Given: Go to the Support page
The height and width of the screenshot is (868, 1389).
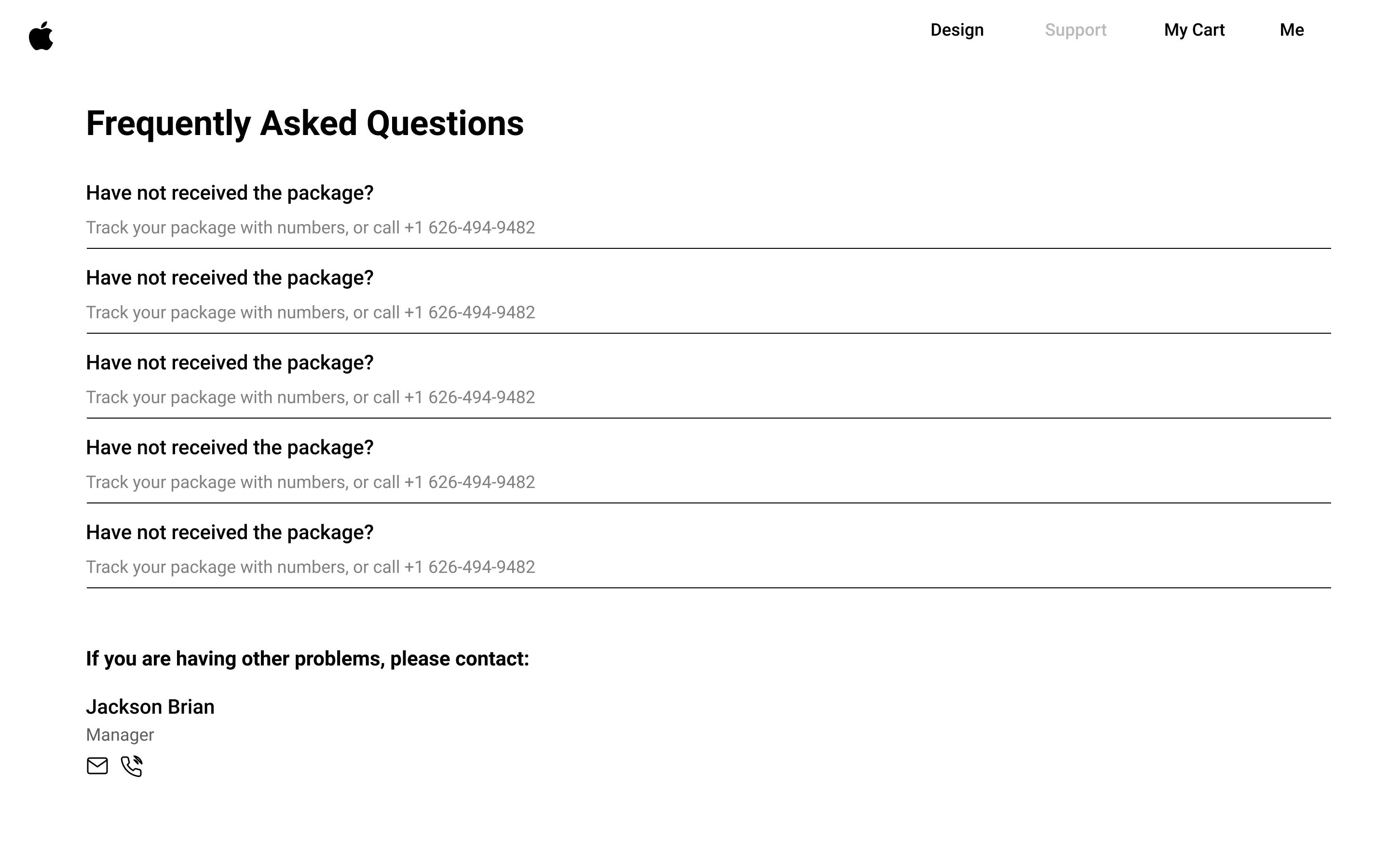Looking at the screenshot, I should [x=1075, y=30].
